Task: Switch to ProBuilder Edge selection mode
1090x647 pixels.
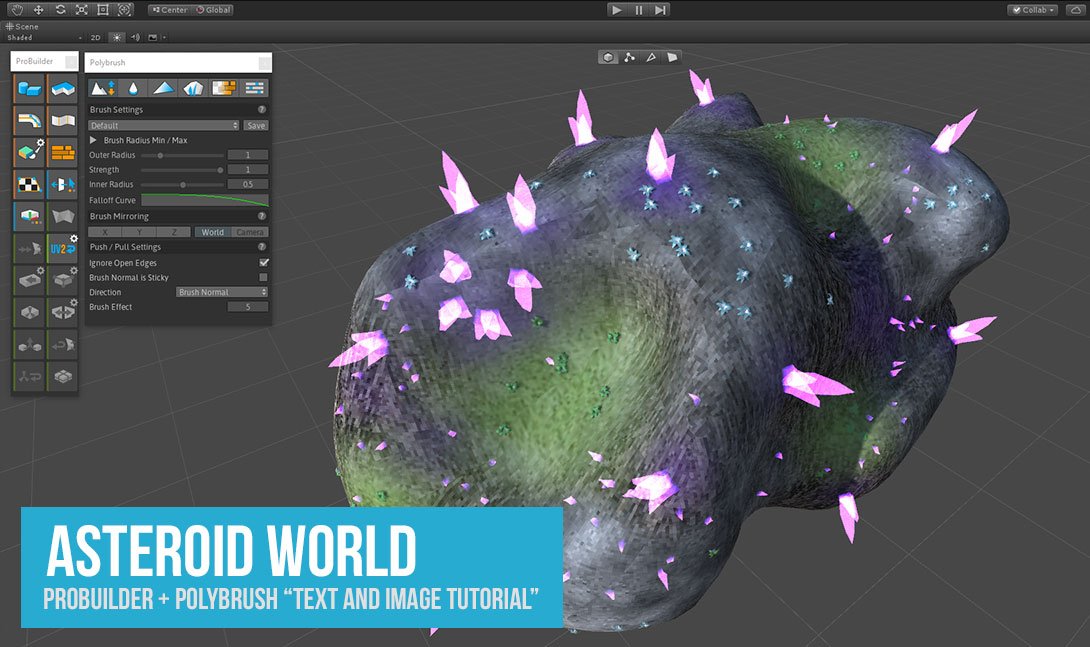Action: coord(651,57)
